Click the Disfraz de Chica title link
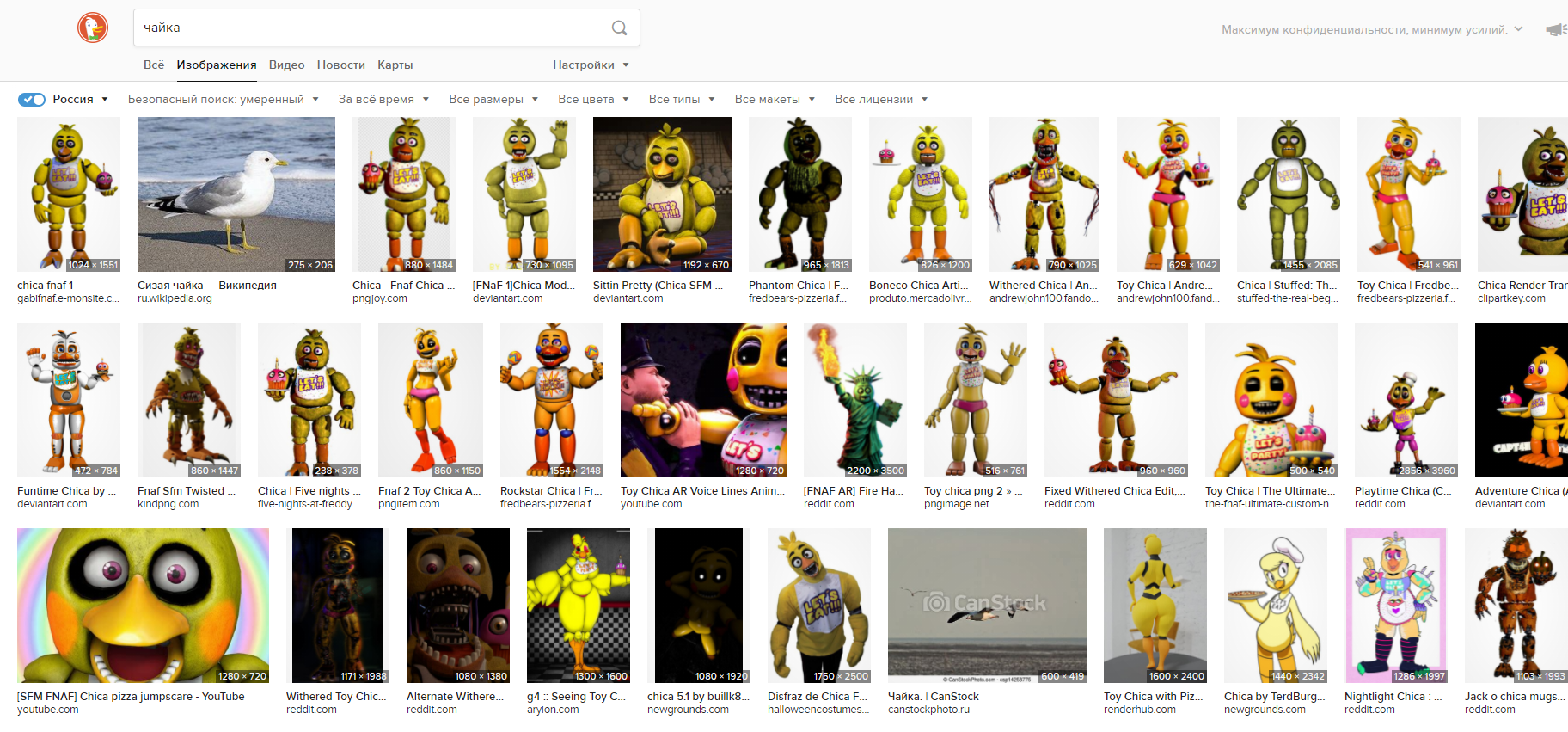The width and height of the screenshot is (1568, 732). click(x=818, y=696)
